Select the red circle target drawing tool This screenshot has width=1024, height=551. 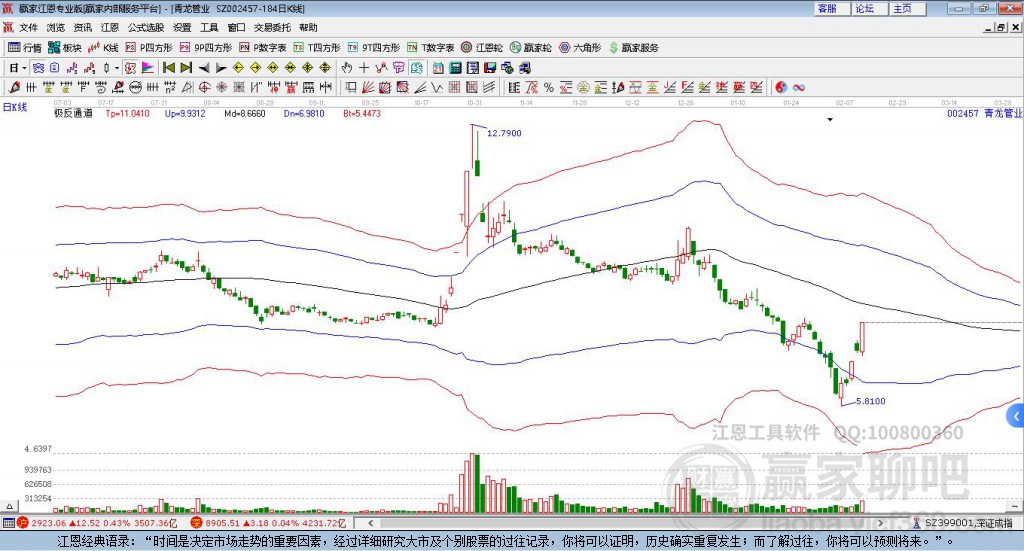click(x=204, y=87)
